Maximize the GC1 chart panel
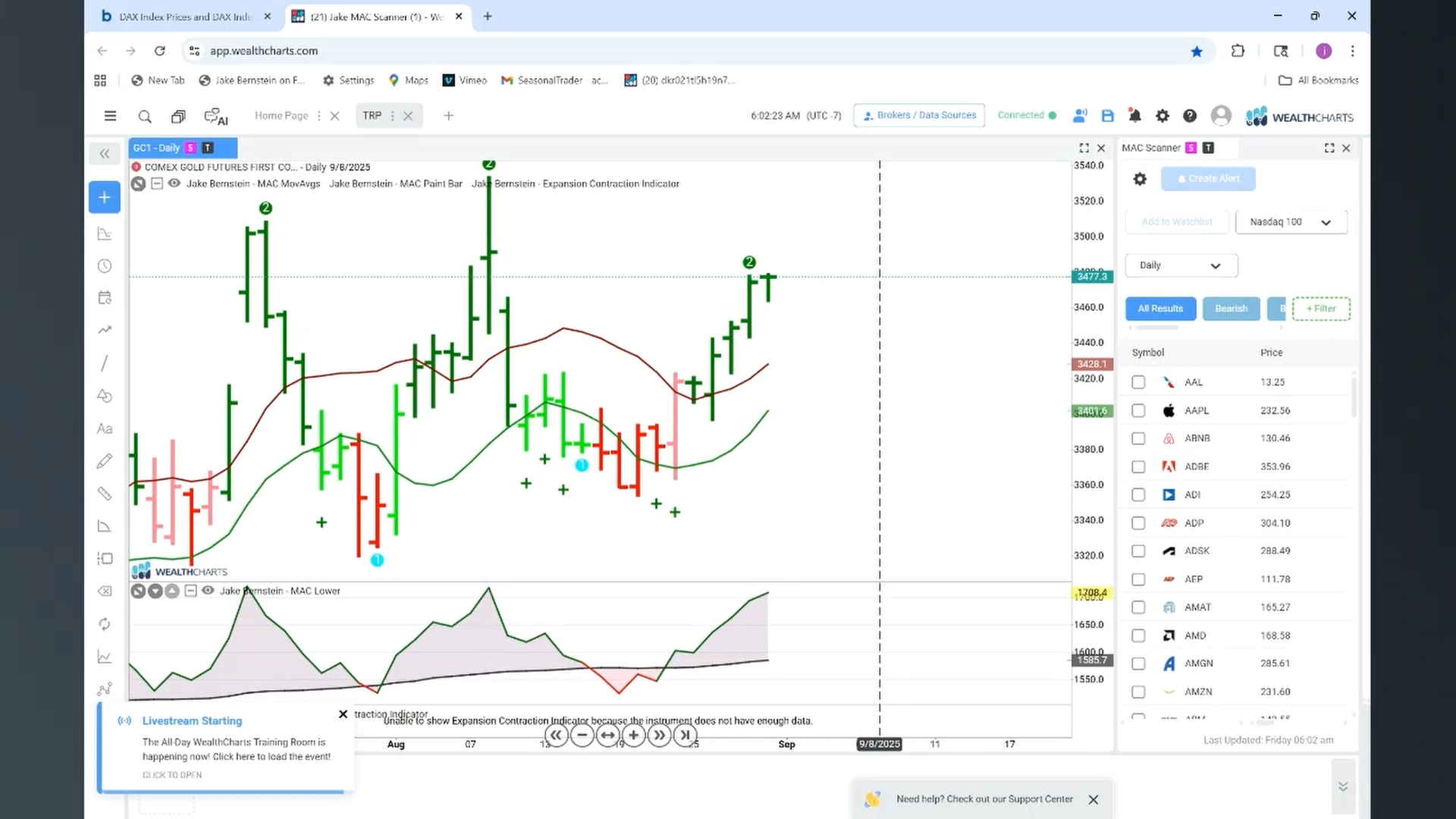Image resolution: width=1456 pixels, height=819 pixels. tap(1084, 148)
